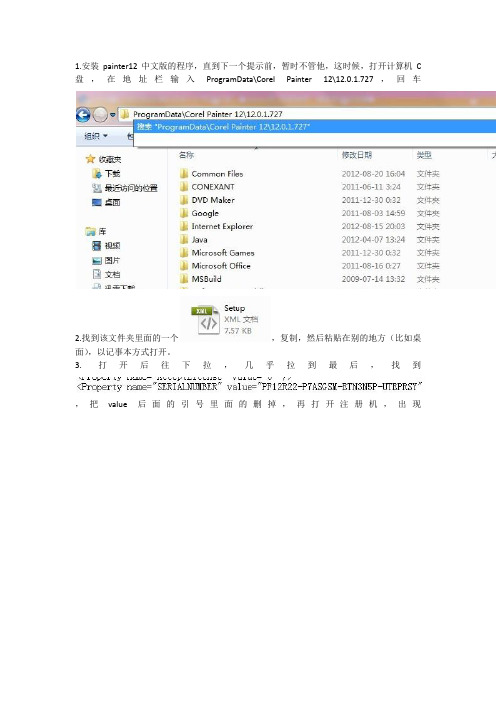The height and width of the screenshot is (702, 496).
Task: Select 库 in the navigation pane
Action: 103,231
